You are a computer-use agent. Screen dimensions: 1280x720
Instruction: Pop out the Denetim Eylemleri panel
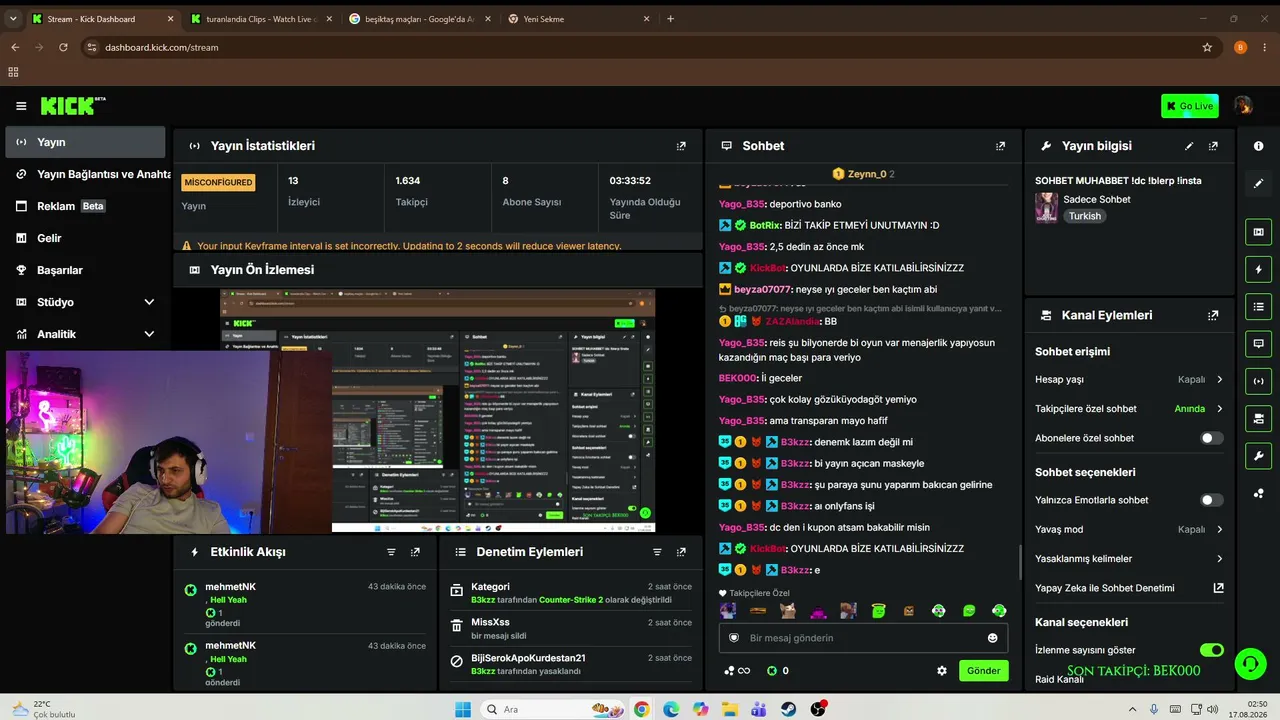pos(681,552)
